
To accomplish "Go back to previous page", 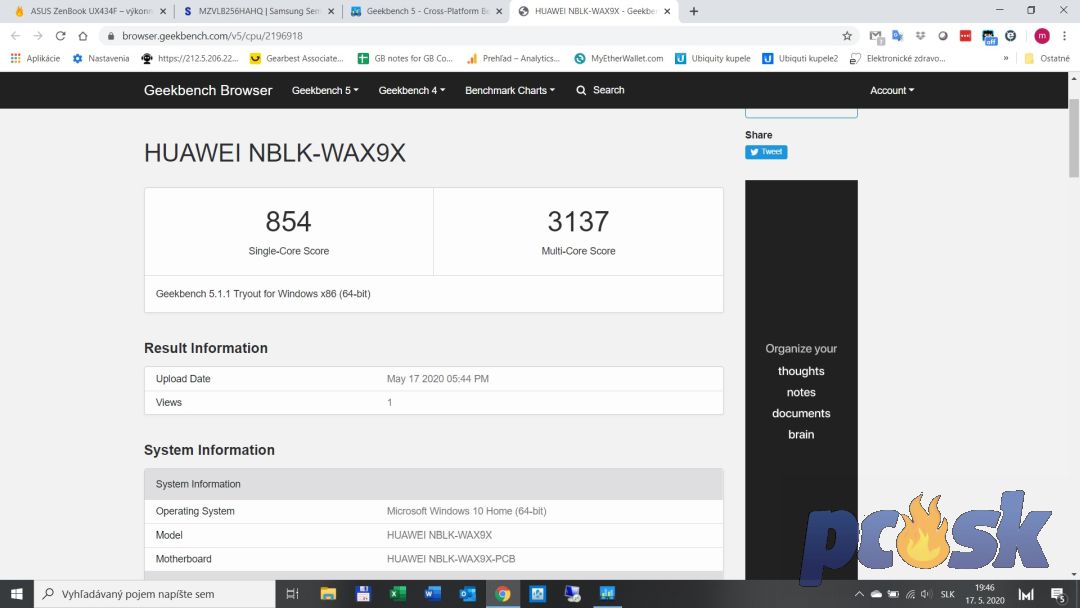I will click(15, 36).
